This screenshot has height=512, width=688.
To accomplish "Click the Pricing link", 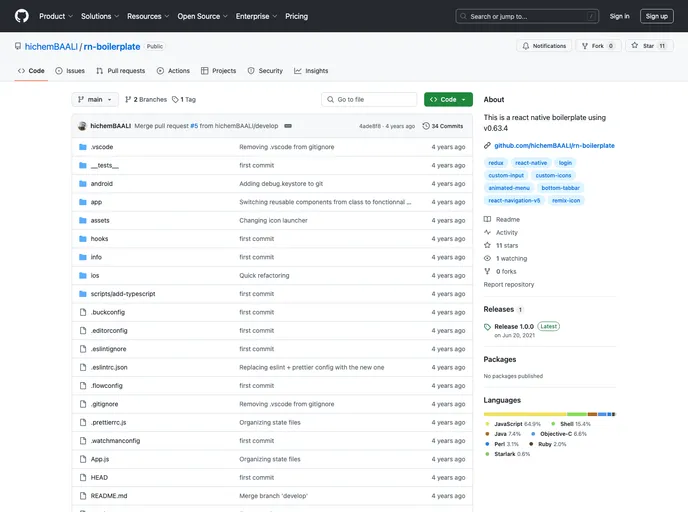I will (297, 16).
